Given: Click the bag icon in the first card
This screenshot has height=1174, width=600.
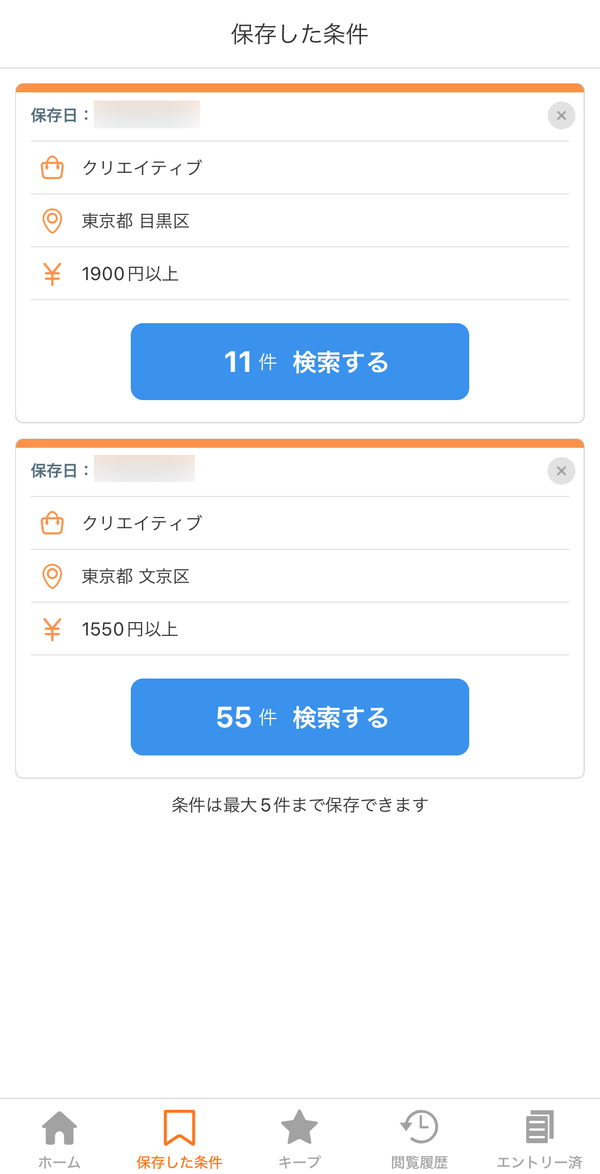Looking at the screenshot, I should (52, 168).
